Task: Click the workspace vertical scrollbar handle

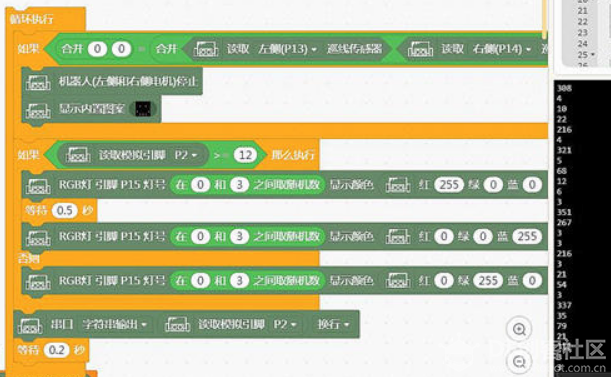Action: click(x=545, y=18)
